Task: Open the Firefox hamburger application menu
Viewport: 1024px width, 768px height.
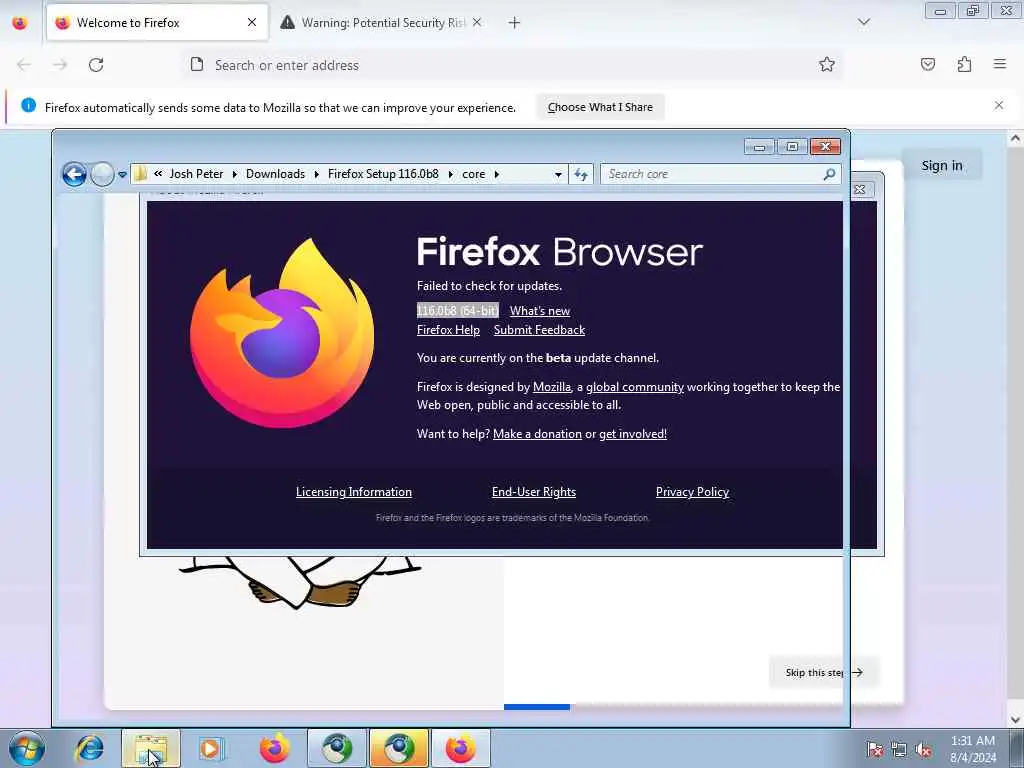Action: point(1000,64)
